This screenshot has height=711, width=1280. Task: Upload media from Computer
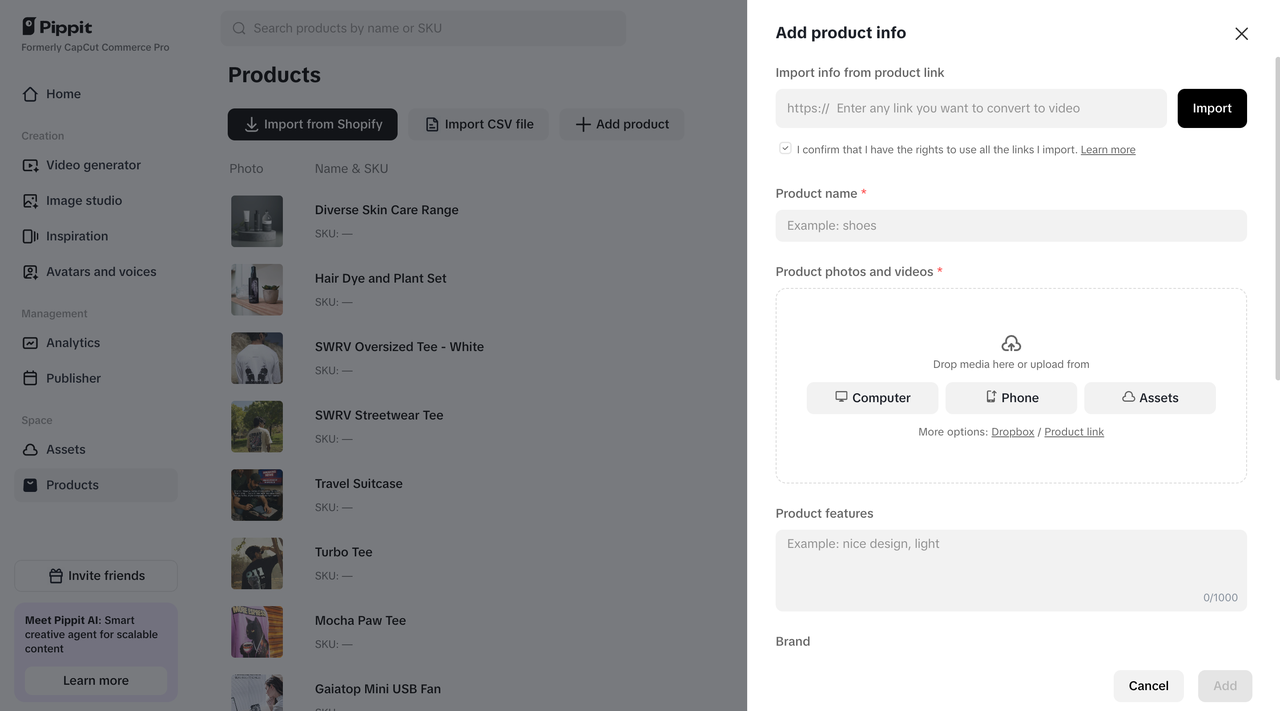[x=872, y=398]
